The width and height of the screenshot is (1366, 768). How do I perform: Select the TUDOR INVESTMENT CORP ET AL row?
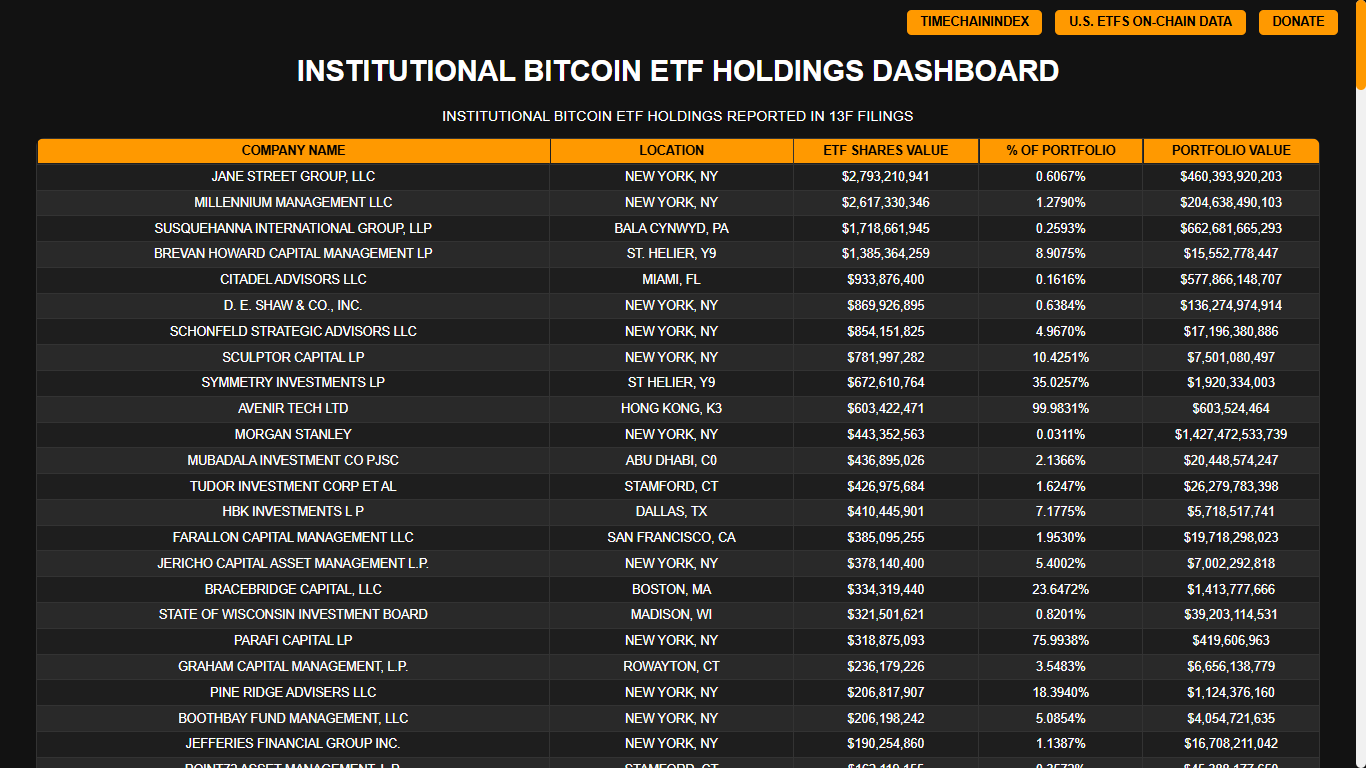coord(293,486)
